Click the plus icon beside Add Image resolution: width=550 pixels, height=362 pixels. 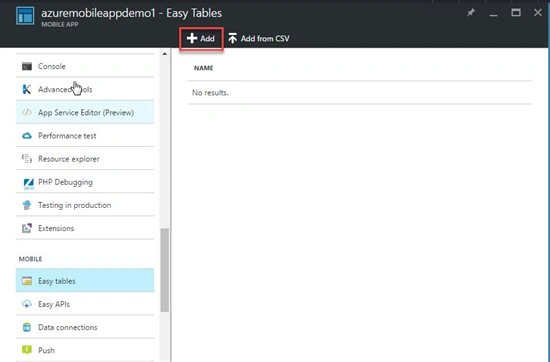pyautogui.click(x=192, y=38)
